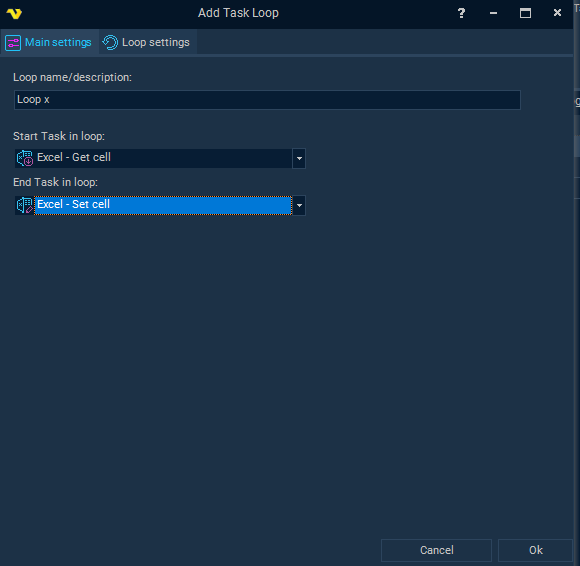Switch to the Loop settings tab
Viewport: 580px width, 566px height.
pyautogui.click(x=147, y=43)
